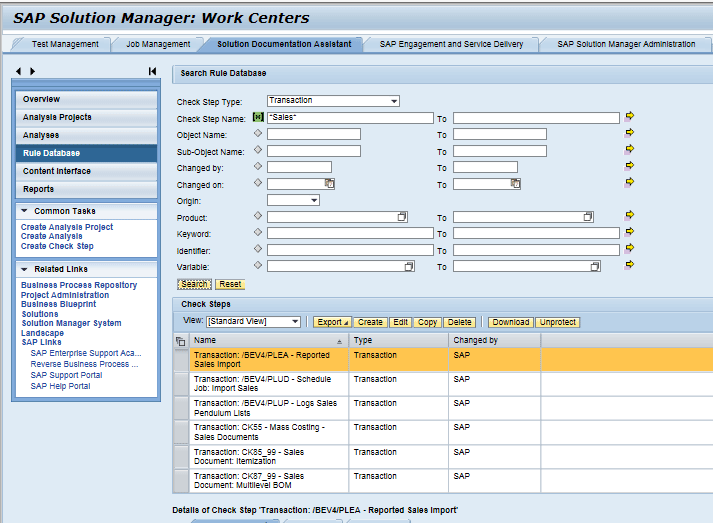
Task: Click multiple selection arrow for Variable row
Action: (629, 265)
